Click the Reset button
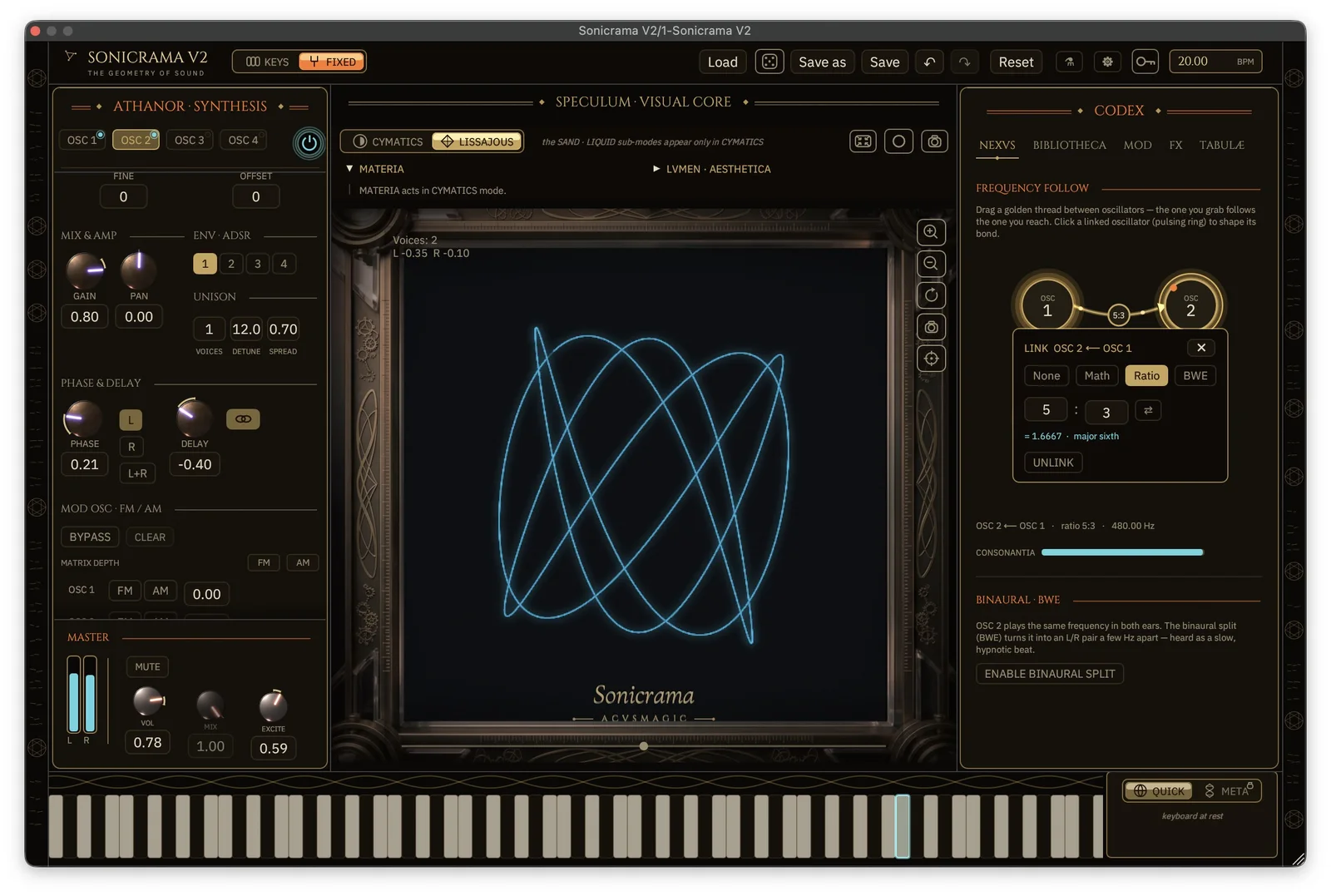Image resolution: width=1331 pixels, height=896 pixels. click(x=1016, y=62)
